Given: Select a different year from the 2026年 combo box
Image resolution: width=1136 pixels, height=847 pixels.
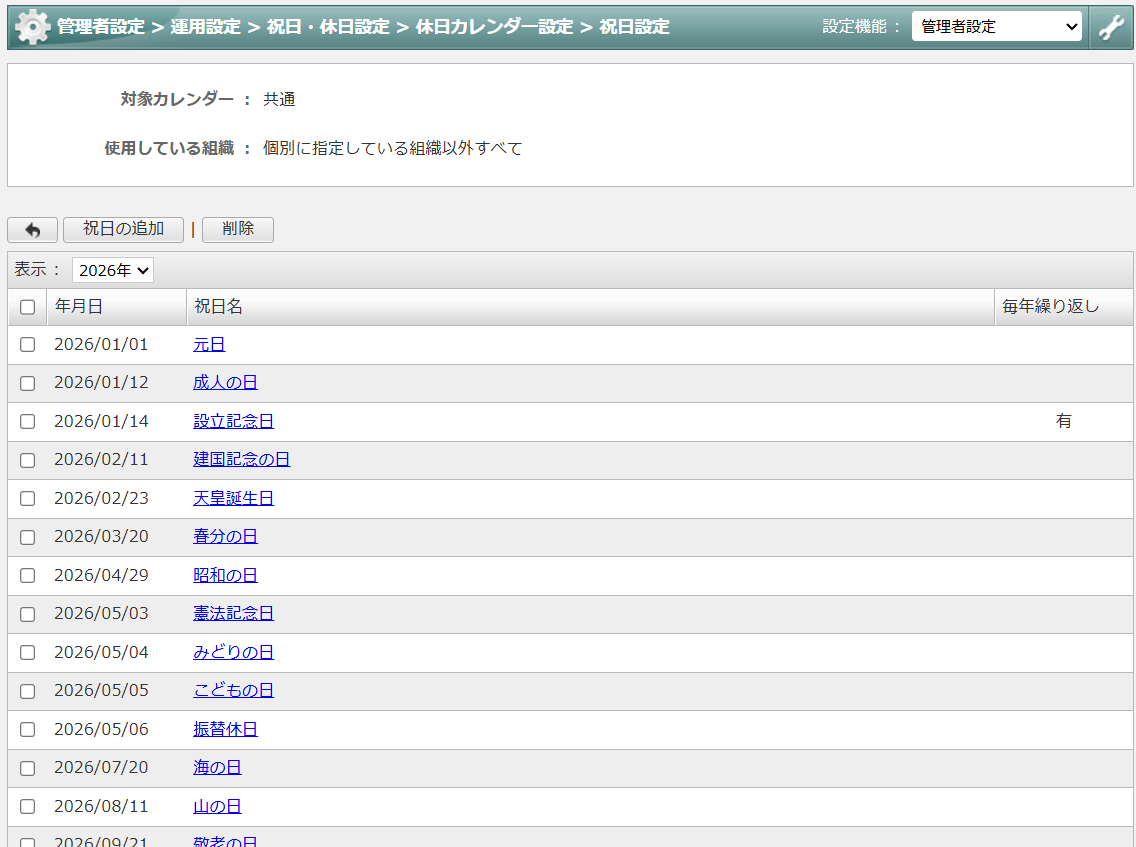Looking at the screenshot, I should pos(112,269).
